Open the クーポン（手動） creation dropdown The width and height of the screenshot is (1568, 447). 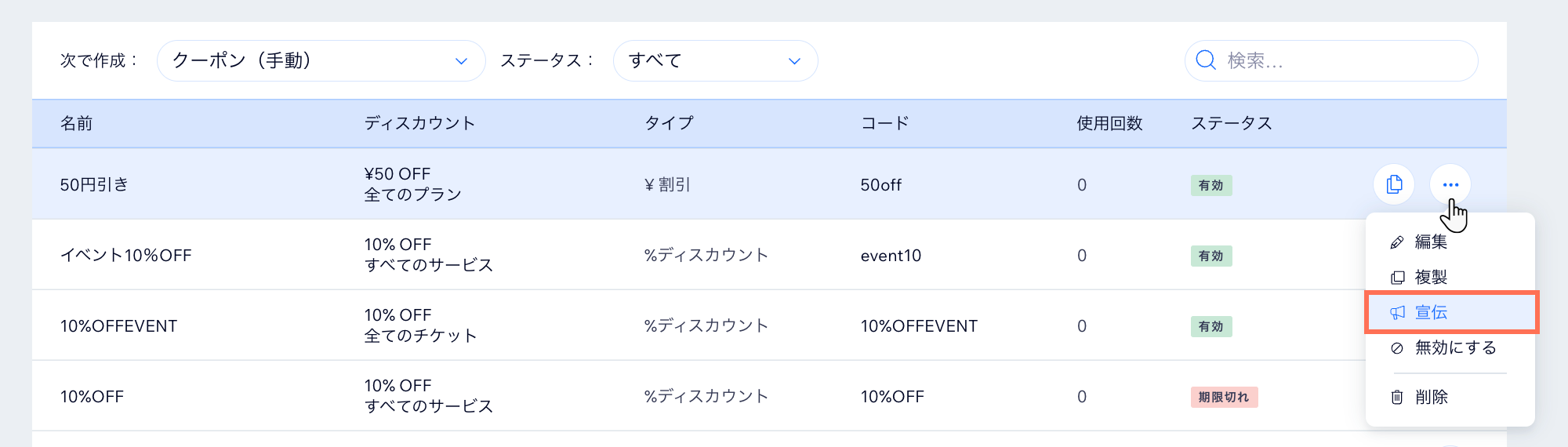pyautogui.click(x=321, y=60)
